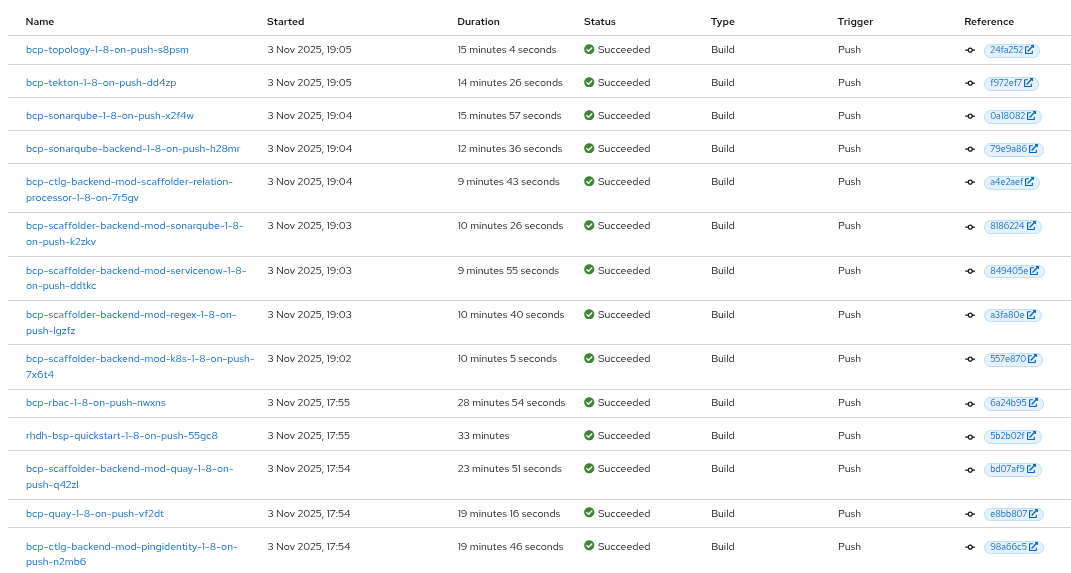Open commit reference 6a24b95
Image resolution: width=1071 pixels, height=573 pixels.
1006,403
